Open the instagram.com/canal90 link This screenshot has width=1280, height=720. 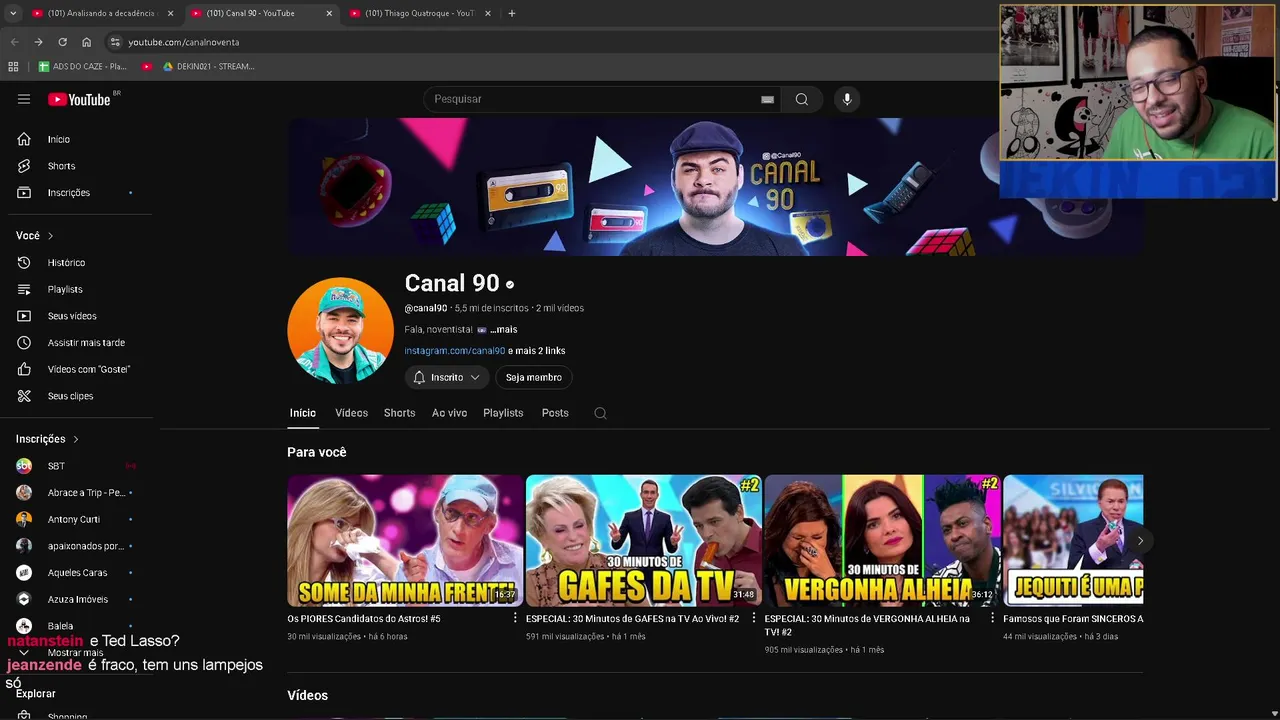tap(454, 351)
